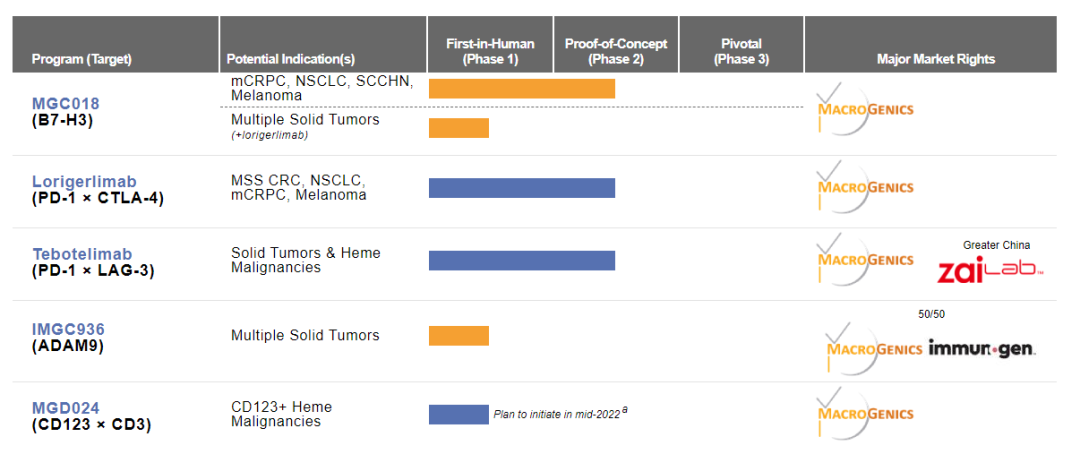Open the Lorigerlimab program link
Screen dimensions: 1080x454
(84, 182)
